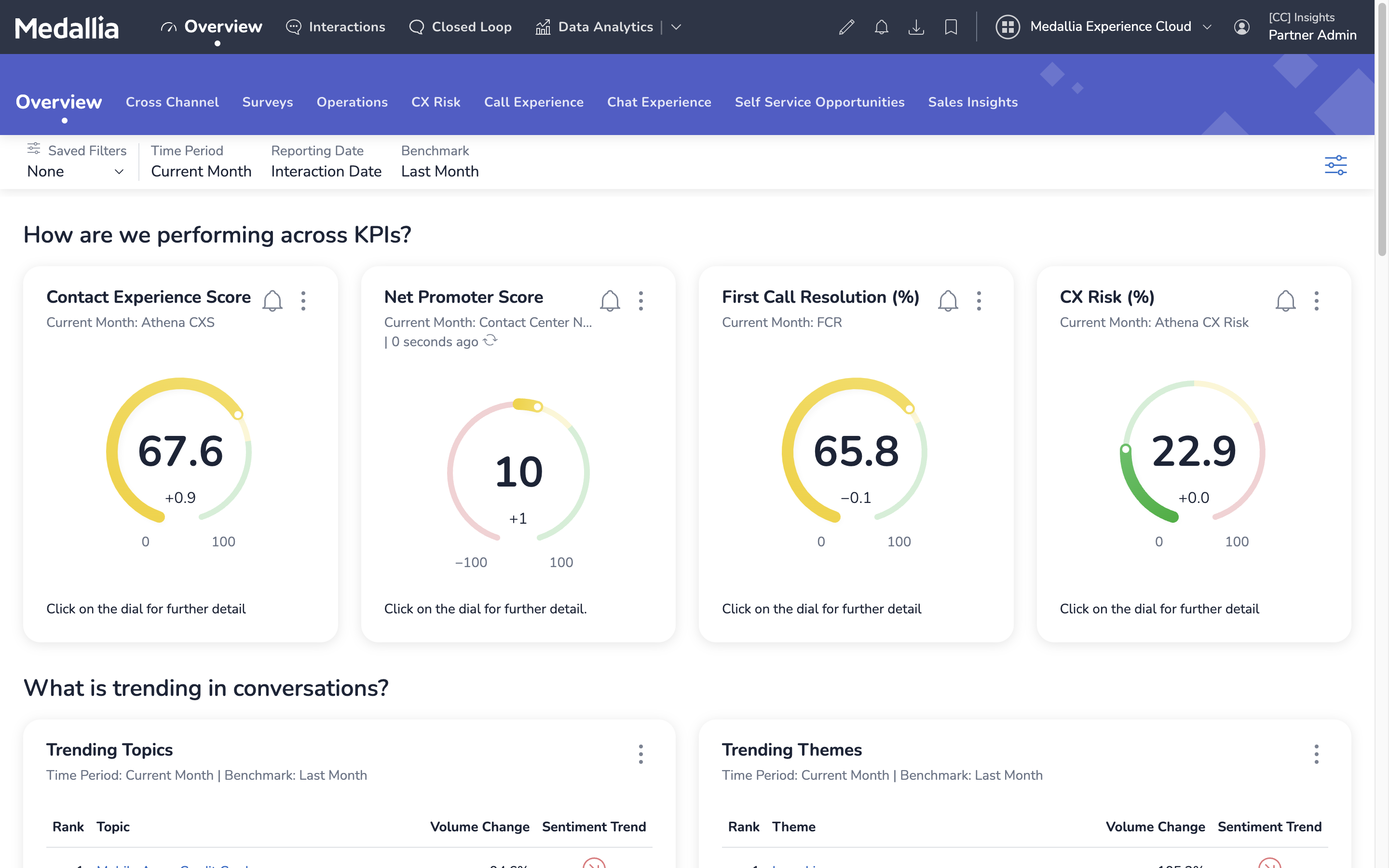The width and height of the screenshot is (1389, 868).
Task: Set alert bell on Net Promoter Score
Action: point(610,300)
